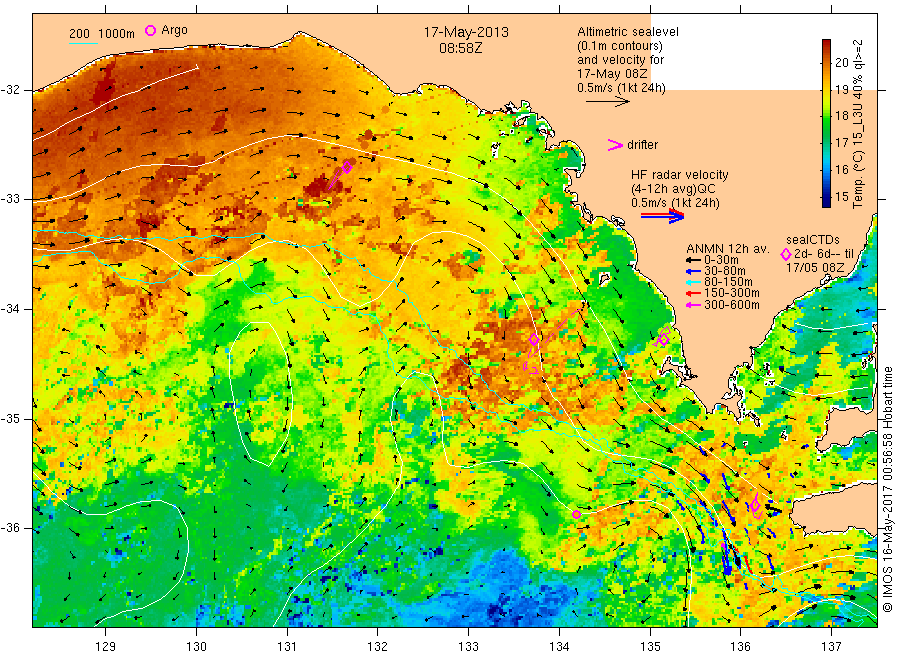This screenshot has width=900, height=660.
Task: Click the '80-150m' depth label
Action: [x=728, y=282]
